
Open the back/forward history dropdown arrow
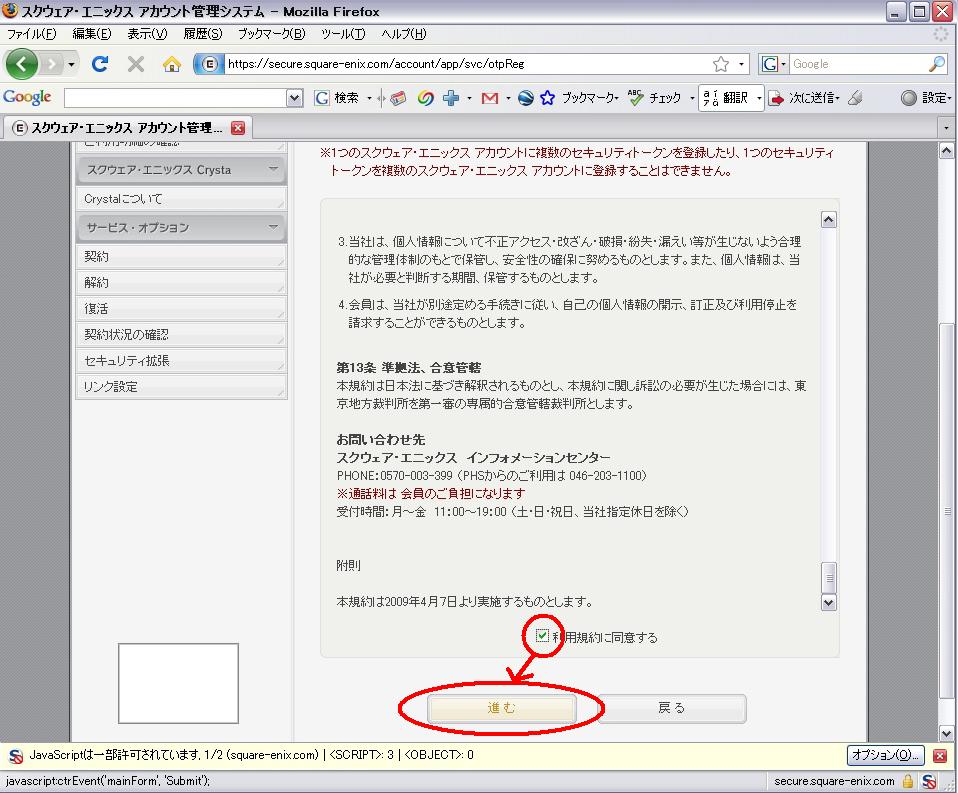coord(71,64)
